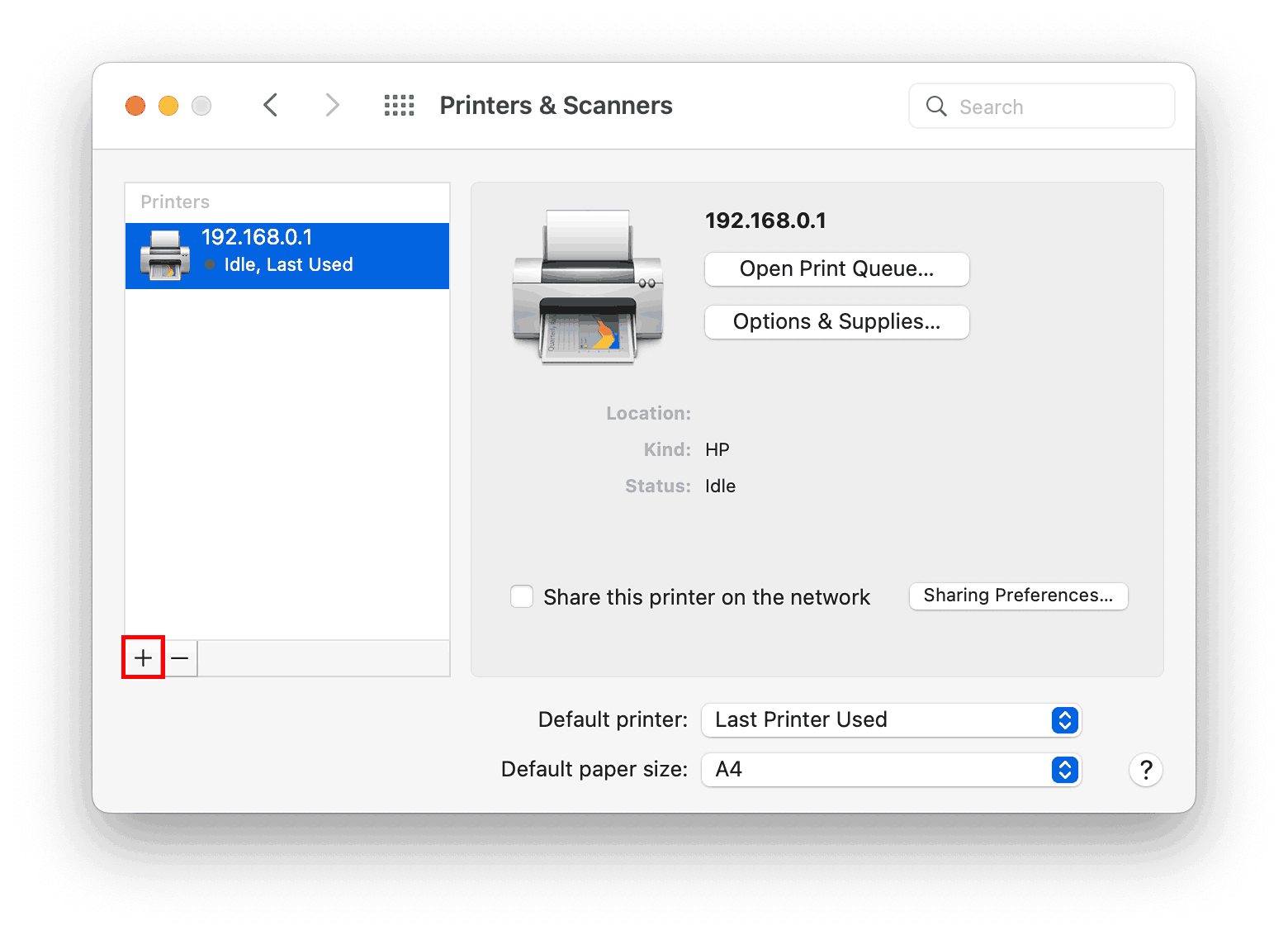Click the Last Printer Used selector arrows
Screen dimensions: 1288x935
pyautogui.click(x=1064, y=720)
